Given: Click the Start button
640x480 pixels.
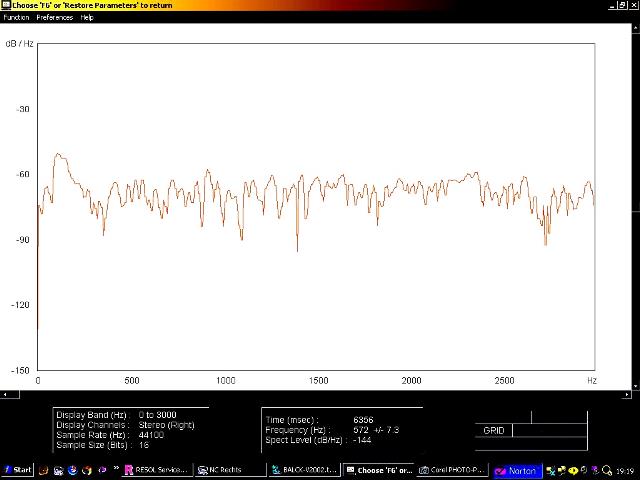Looking at the screenshot, I should (x=17, y=470).
